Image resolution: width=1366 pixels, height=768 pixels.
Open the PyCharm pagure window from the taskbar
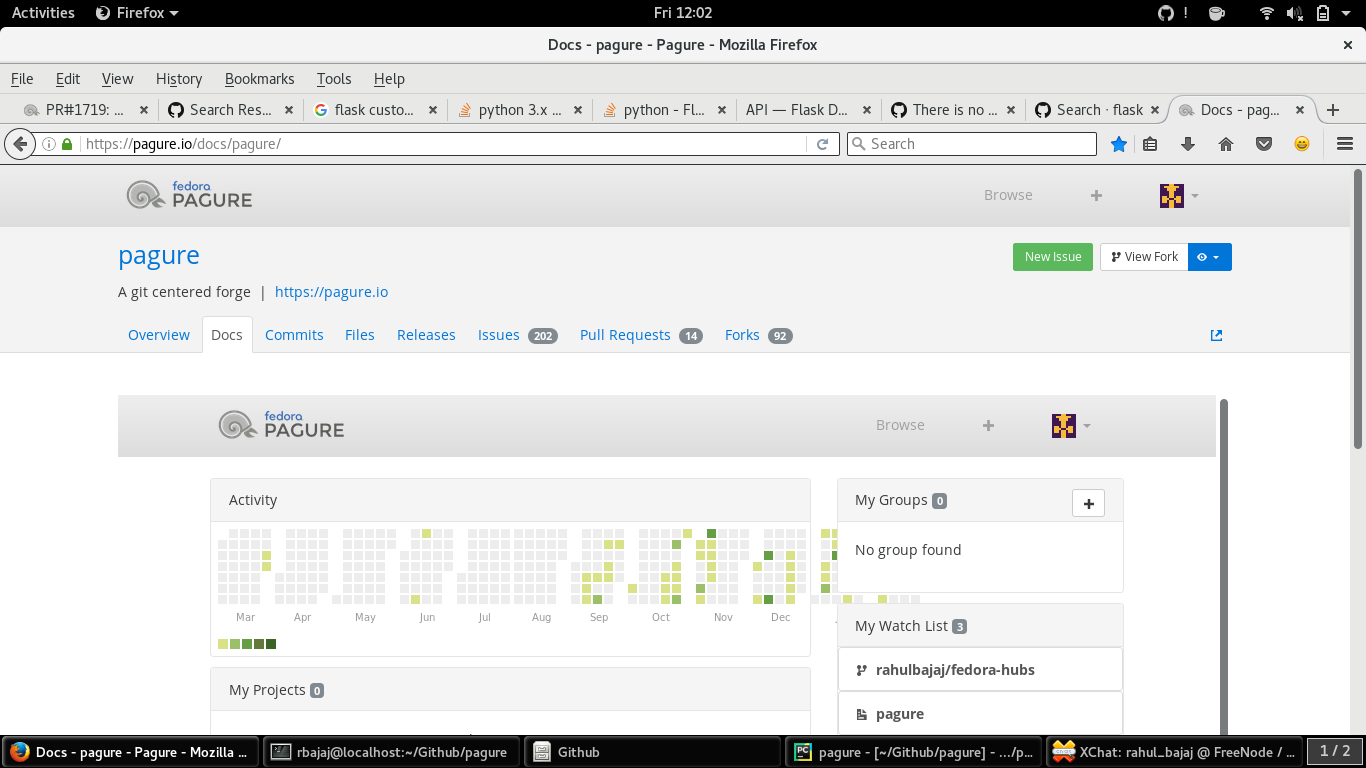[x=914, y=752]
